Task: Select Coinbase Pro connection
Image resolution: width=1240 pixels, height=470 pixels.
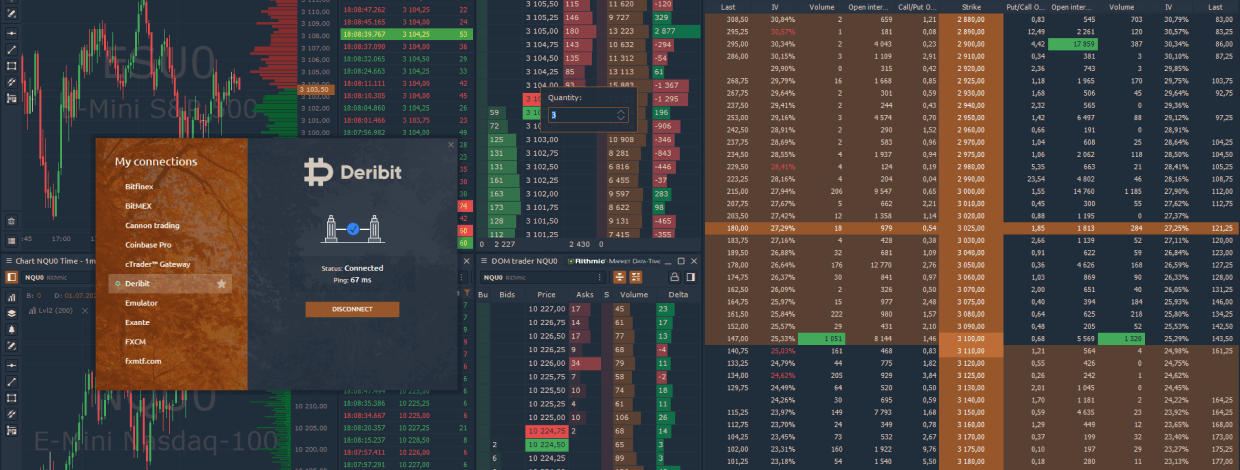Action: pyautogui.click(x=148, y=245)
